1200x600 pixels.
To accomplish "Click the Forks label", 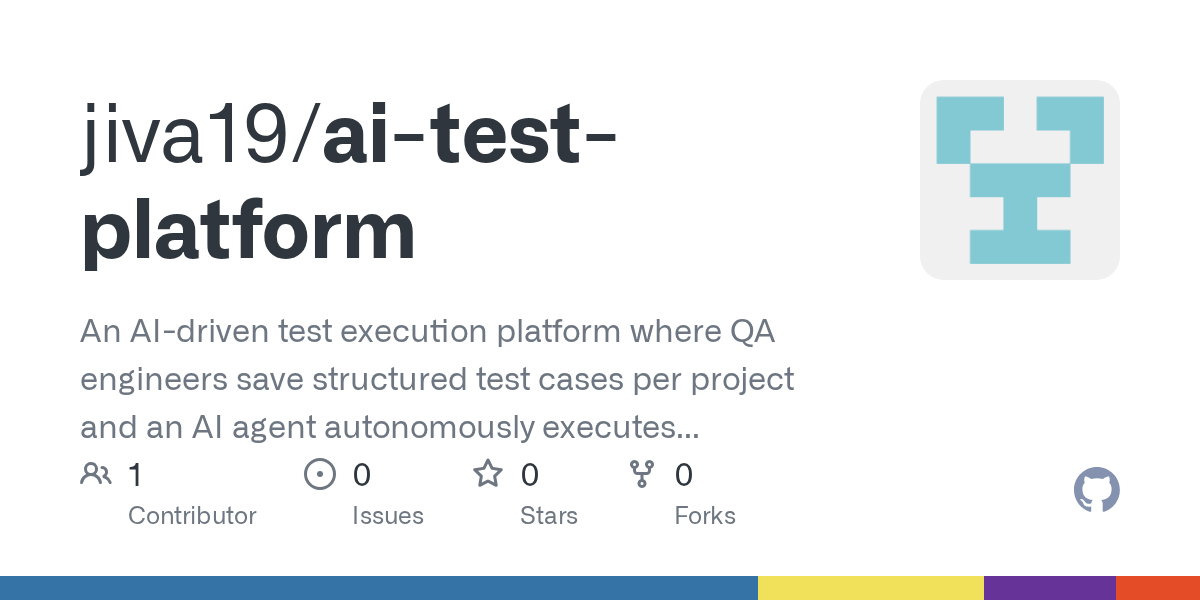I will pos(705,516).
